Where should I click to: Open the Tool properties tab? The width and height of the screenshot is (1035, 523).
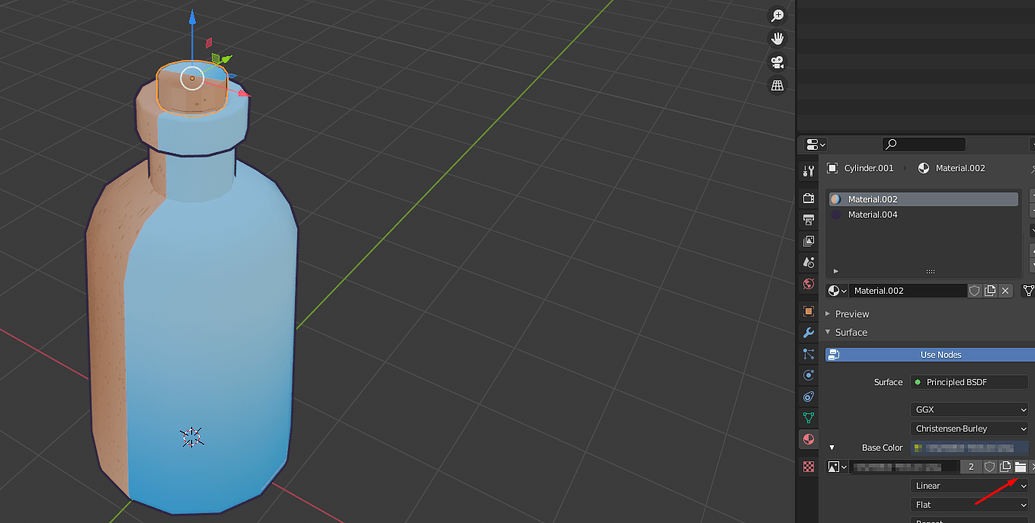pyautogui.click(x=809, y=171)
